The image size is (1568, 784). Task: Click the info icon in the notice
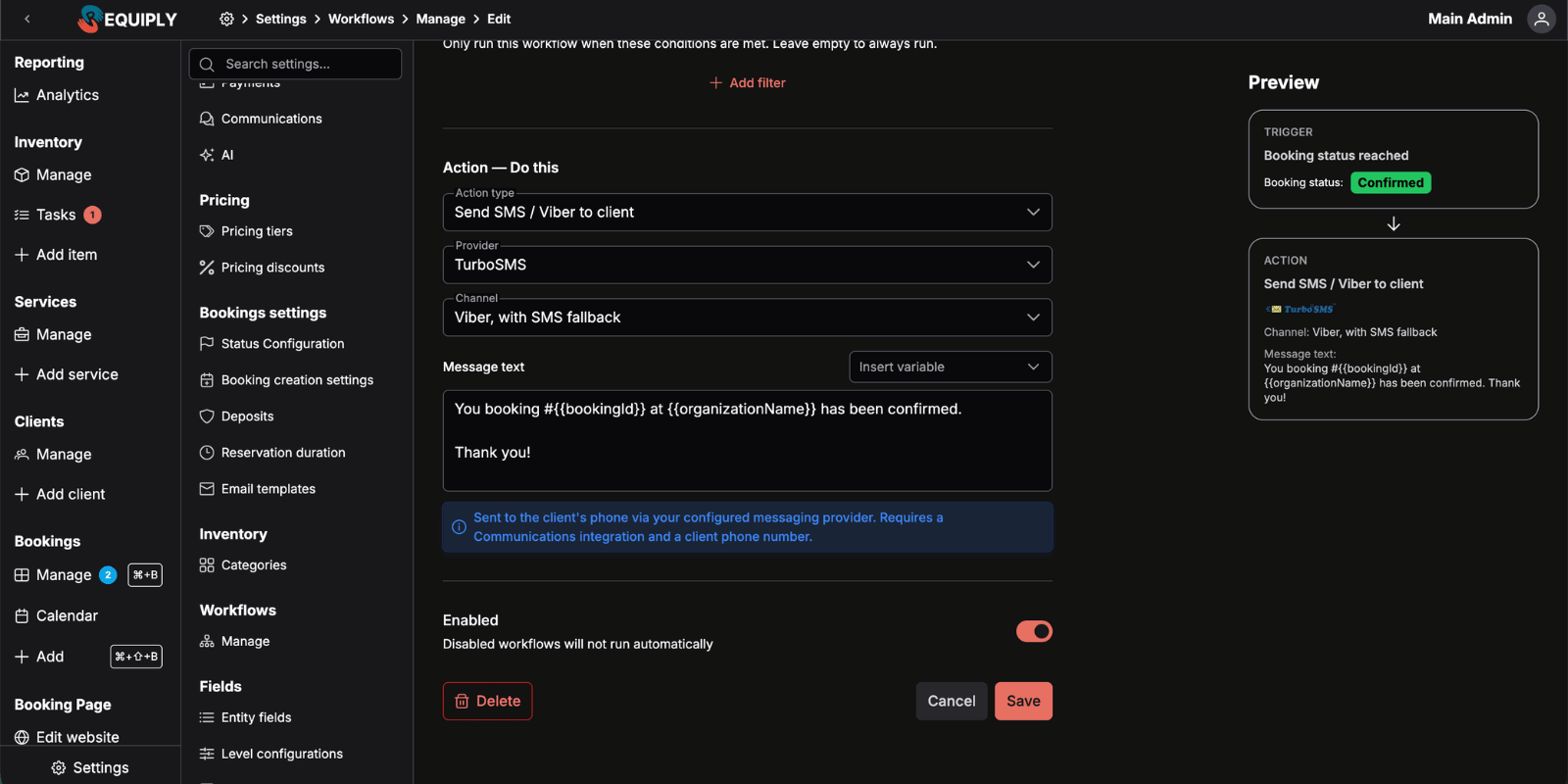459,527
